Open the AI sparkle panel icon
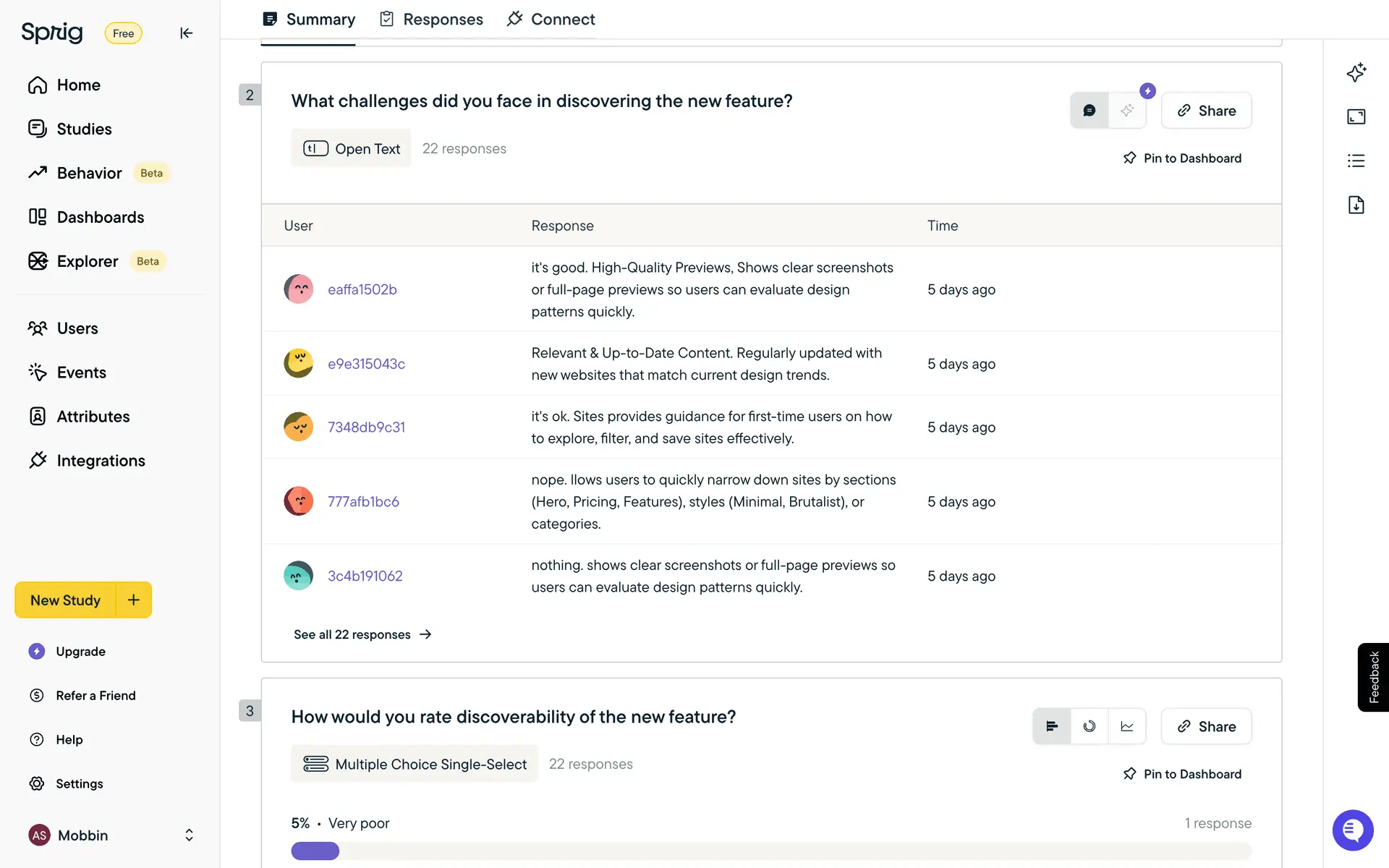This screenshot has height=868, width=1389. (x=1356, y=72)
